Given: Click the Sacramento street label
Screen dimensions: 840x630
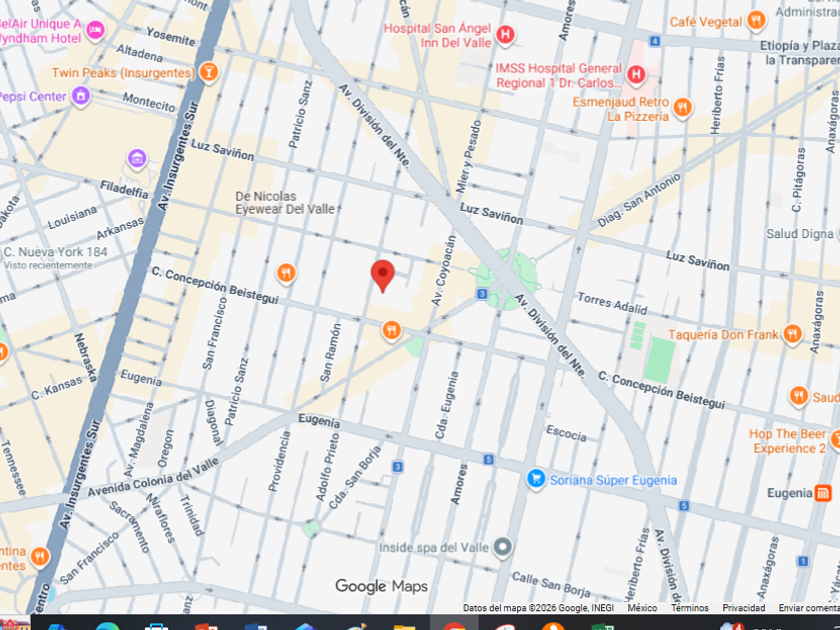Looking at the screenshot, I should [130, 527].
